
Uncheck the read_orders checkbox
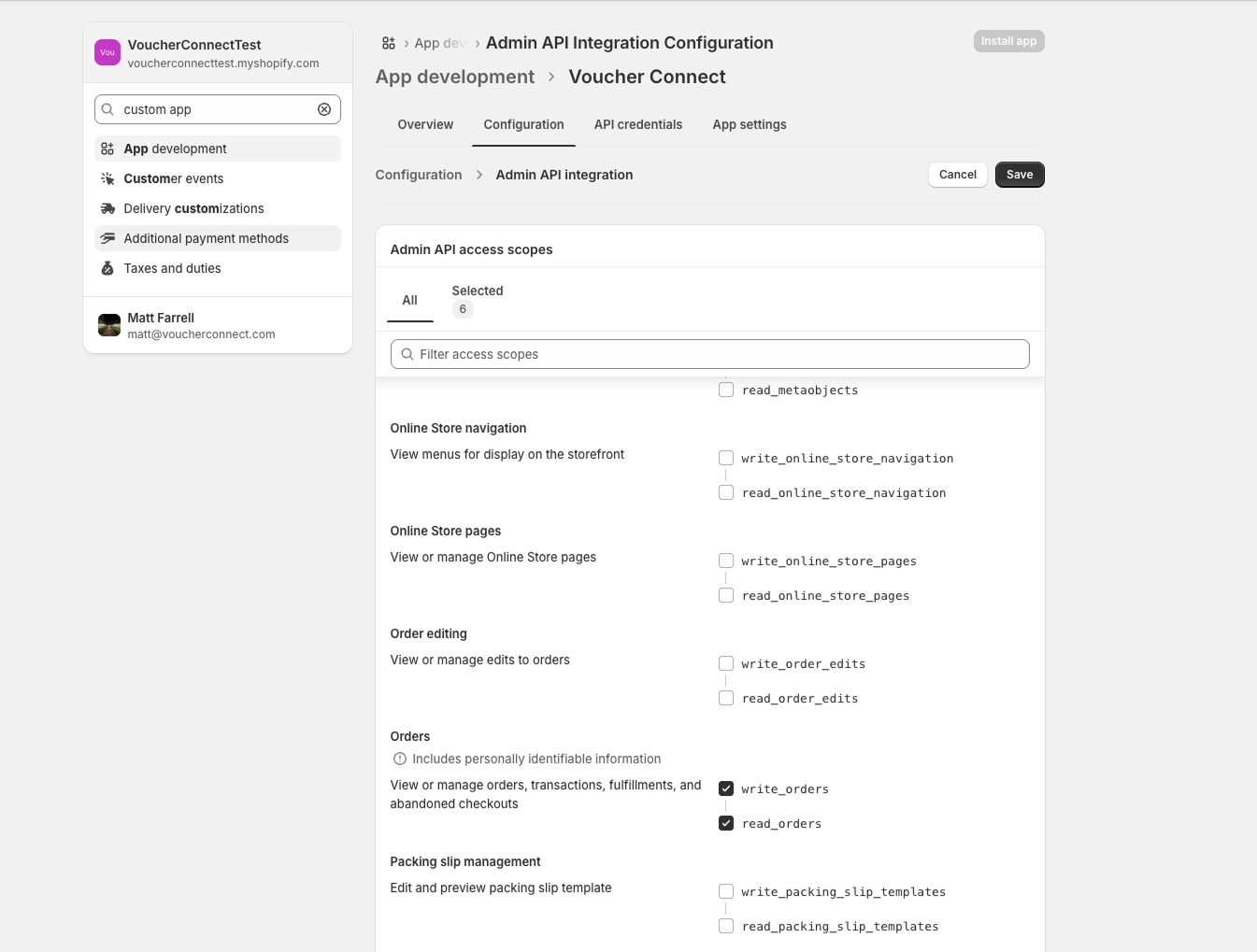(x=726, y=823)
